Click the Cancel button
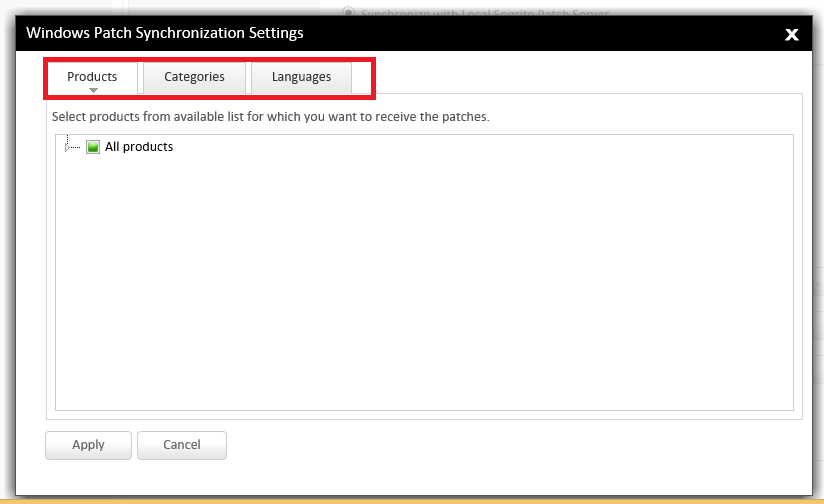 pos(182,445)
